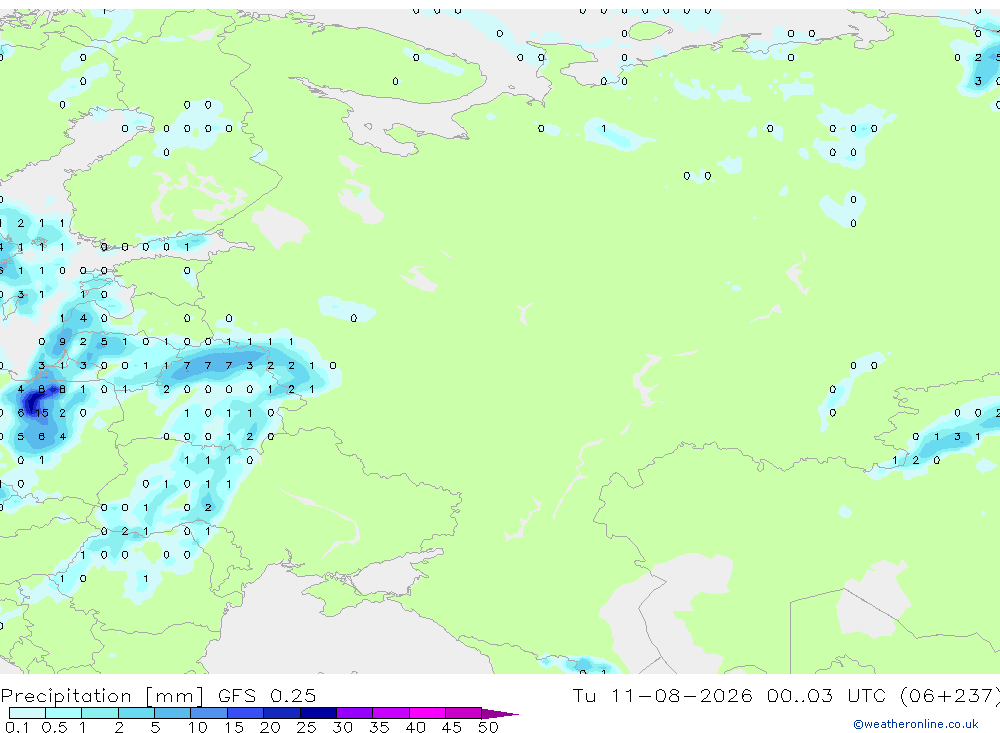Open the weatheronline.co.uk credit link
1000x733 pixels.
point(916,724)
